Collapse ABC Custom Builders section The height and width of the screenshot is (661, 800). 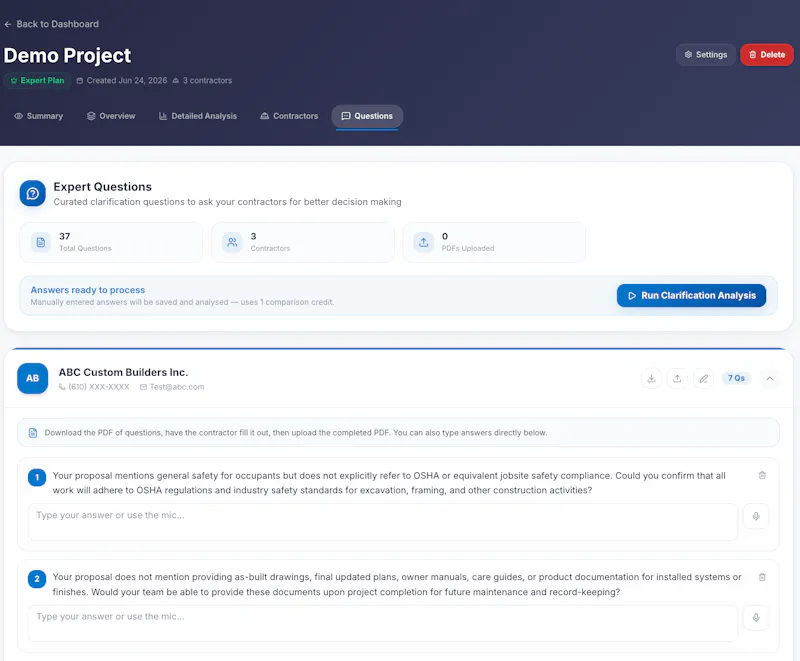click(x=770, y=378)
